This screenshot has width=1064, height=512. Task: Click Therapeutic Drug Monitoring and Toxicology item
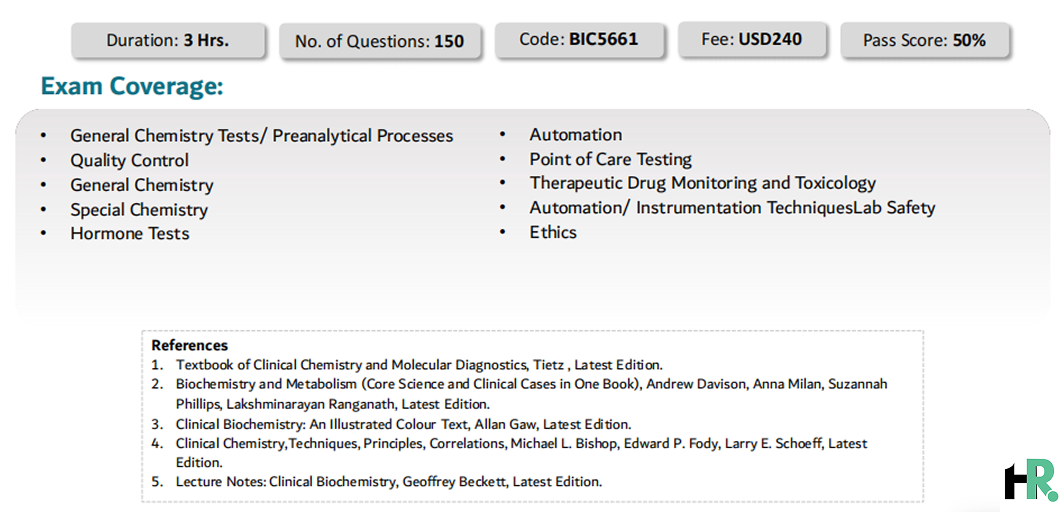(x=702, y=183)
